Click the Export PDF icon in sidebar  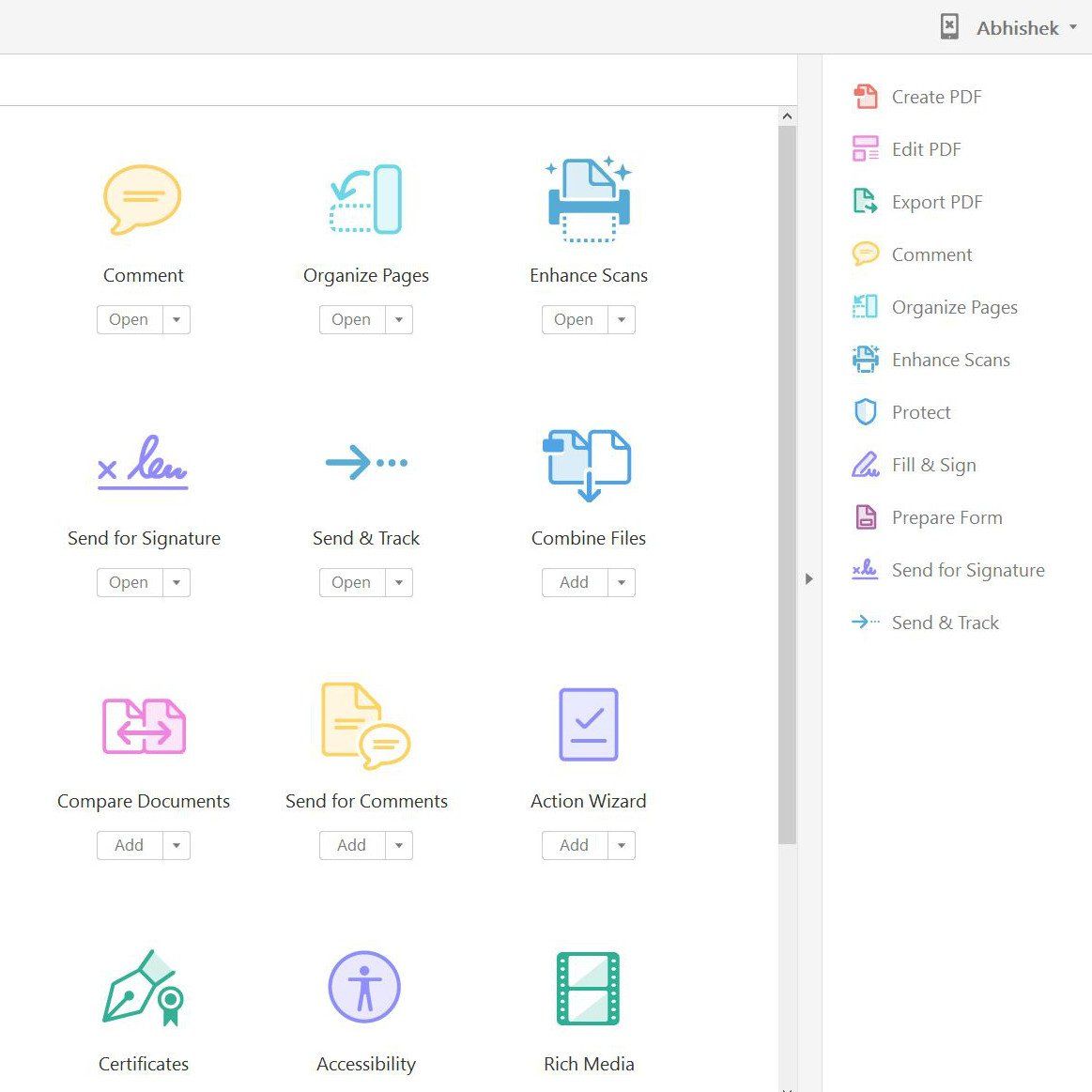(865, 201)
